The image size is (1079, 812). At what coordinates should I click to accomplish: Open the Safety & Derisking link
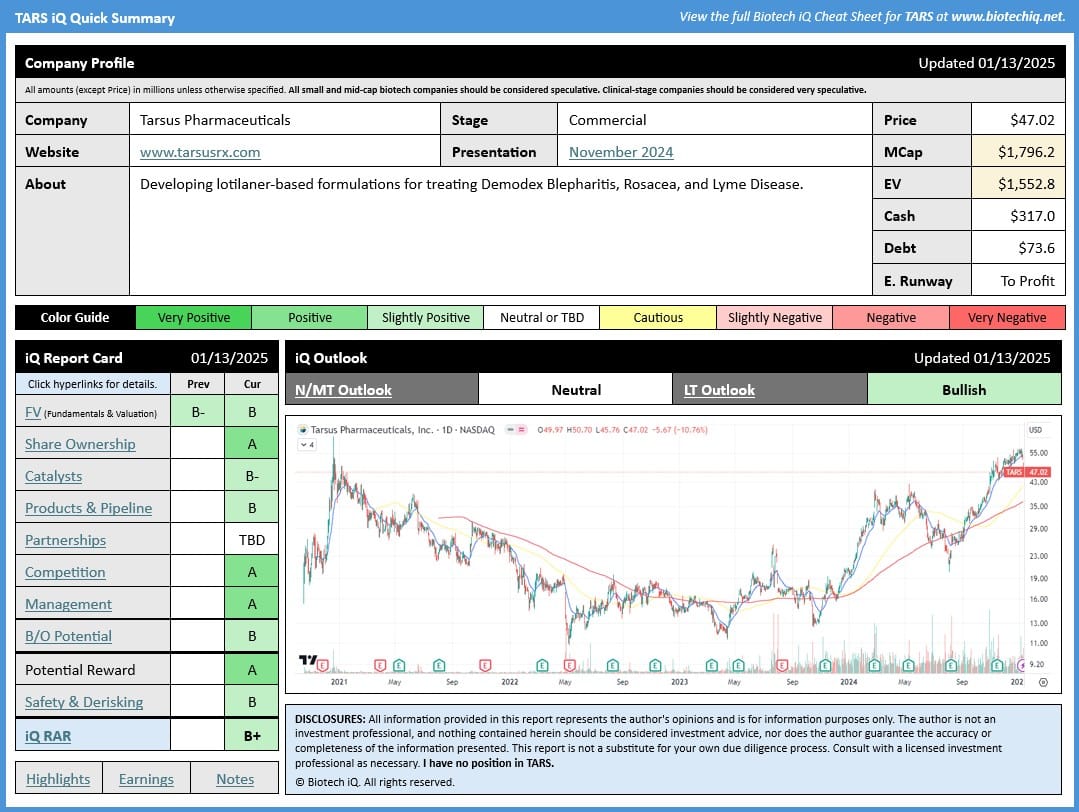pos(84,702)
